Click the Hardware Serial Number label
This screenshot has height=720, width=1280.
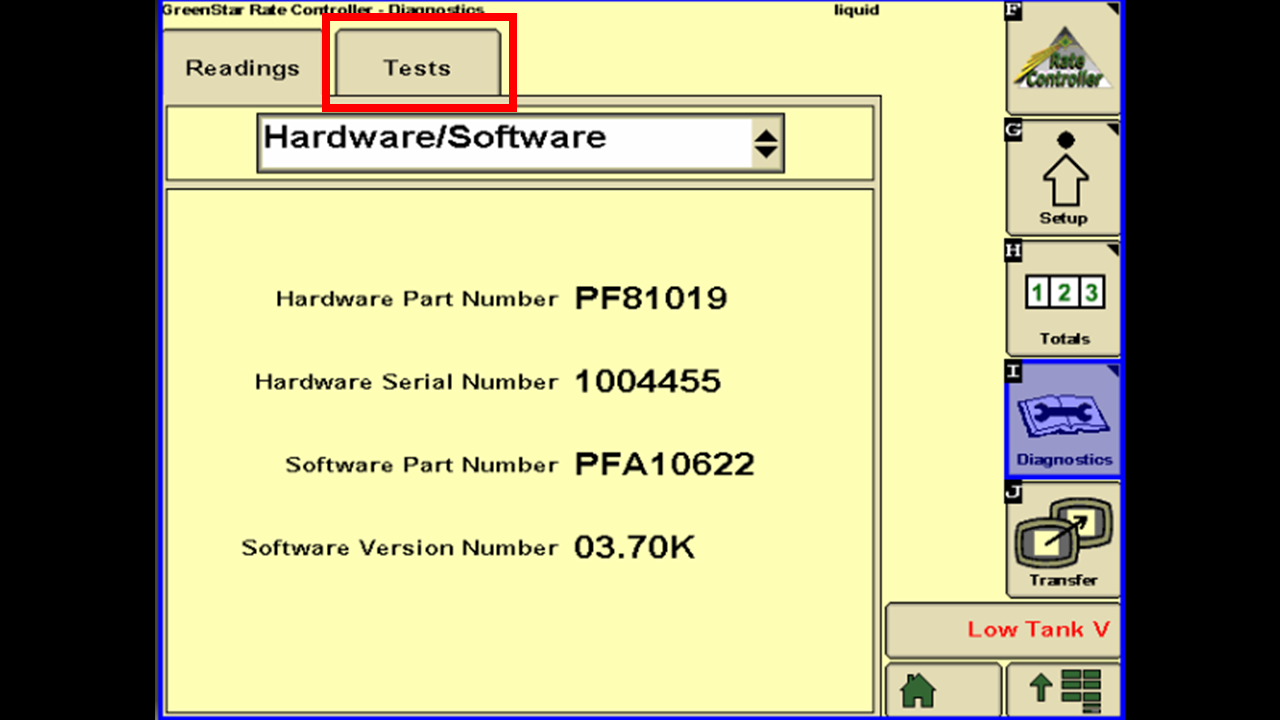point(406,382)
